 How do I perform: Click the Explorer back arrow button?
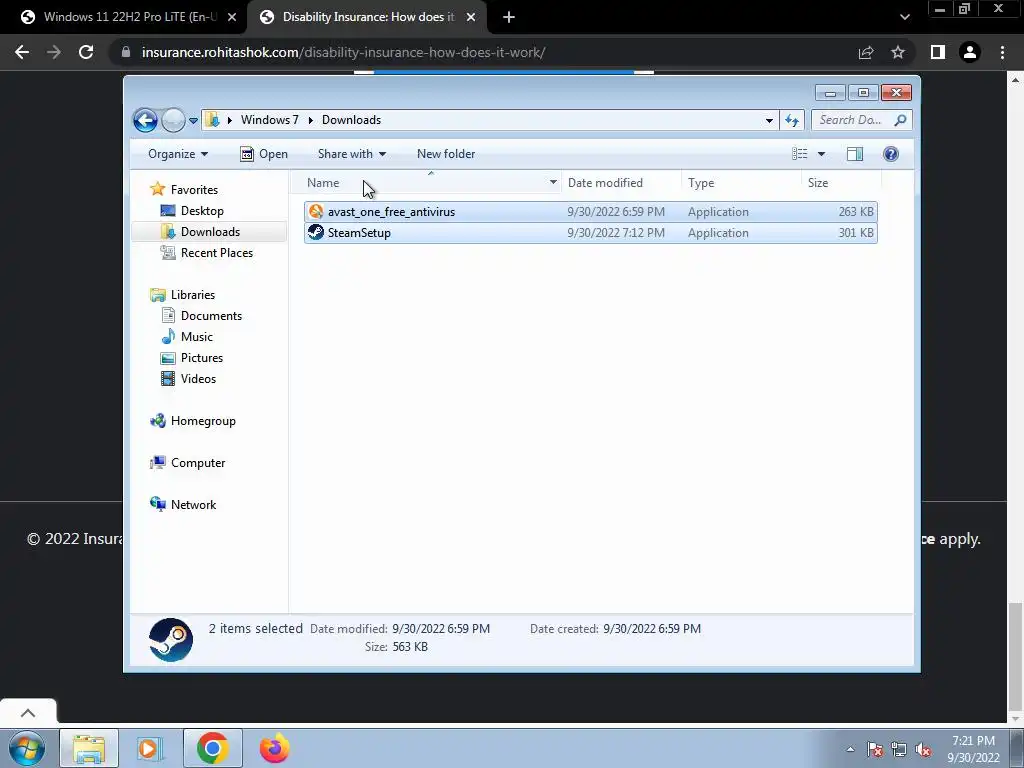click(x=145, y=120)
